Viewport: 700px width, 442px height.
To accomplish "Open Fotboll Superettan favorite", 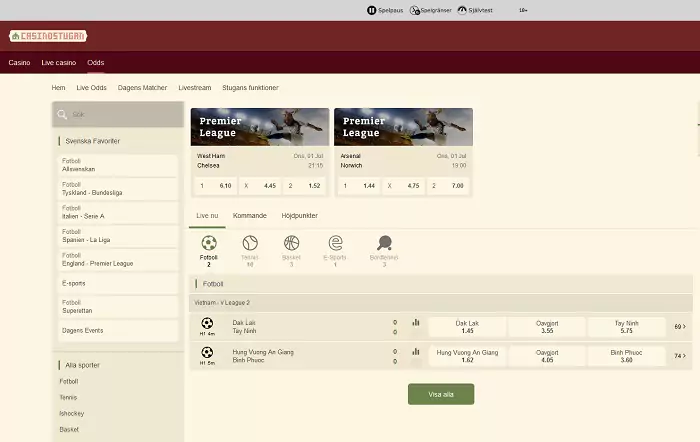I will click(118, 307).
